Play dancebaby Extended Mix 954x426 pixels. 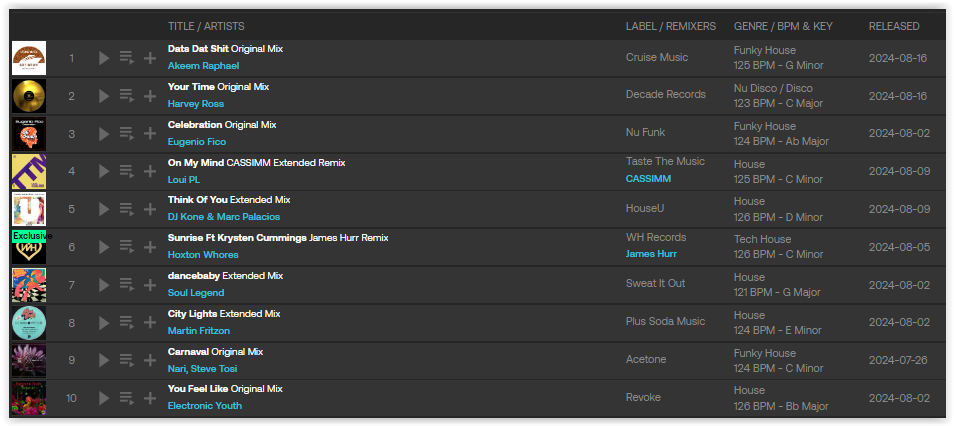104,284
